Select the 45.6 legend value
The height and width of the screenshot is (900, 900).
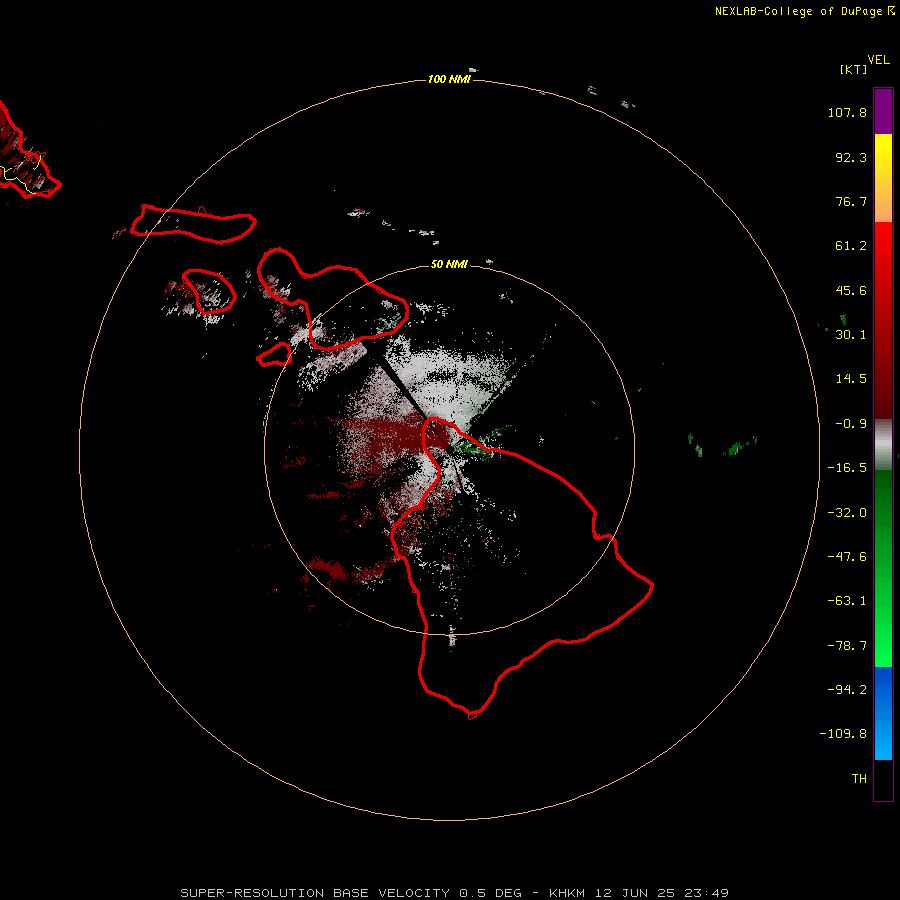coord(851,290)
